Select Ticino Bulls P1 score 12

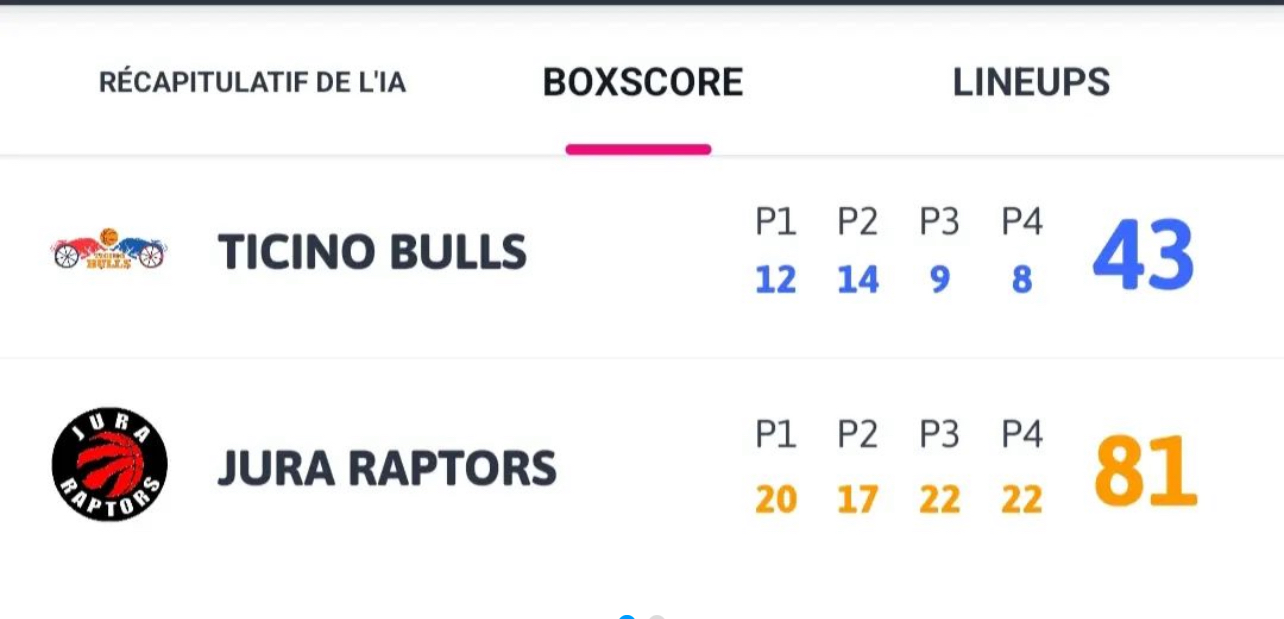pos(776,280)
